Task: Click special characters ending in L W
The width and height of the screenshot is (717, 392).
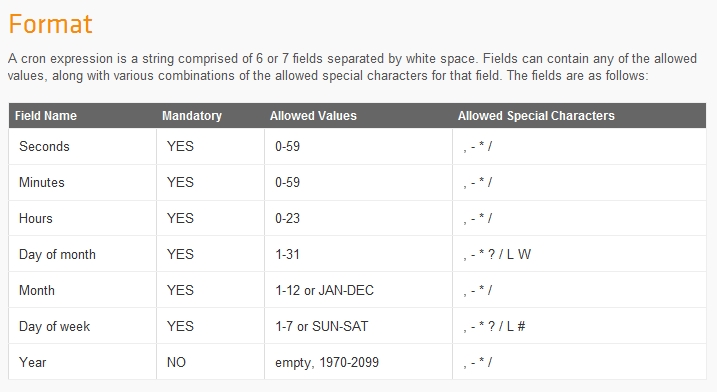Action: (497, 254)
